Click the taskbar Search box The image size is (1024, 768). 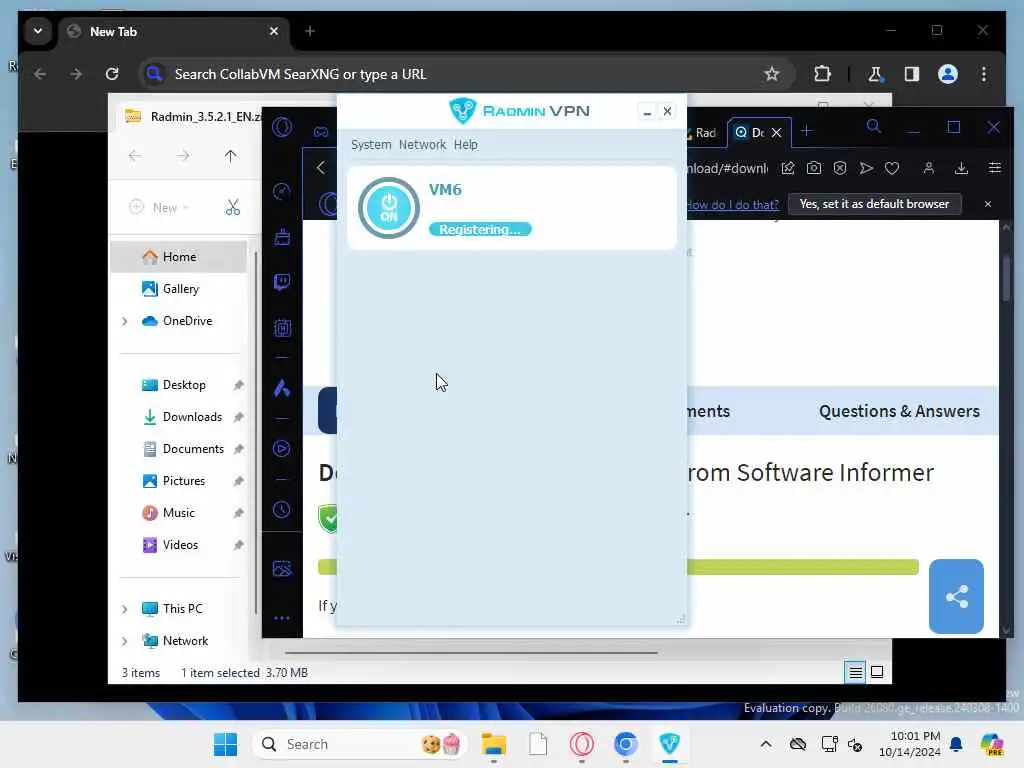[359, 744]
